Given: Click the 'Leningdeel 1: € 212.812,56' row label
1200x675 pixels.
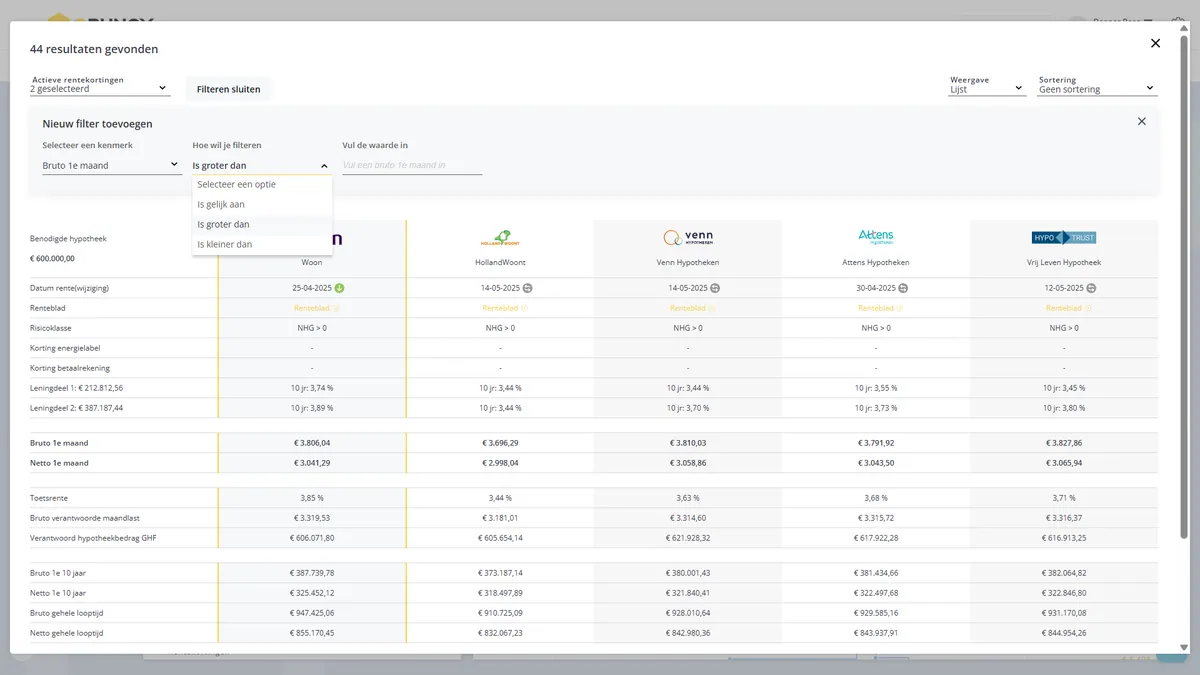Looking at the screenshot, I should 77,388.
